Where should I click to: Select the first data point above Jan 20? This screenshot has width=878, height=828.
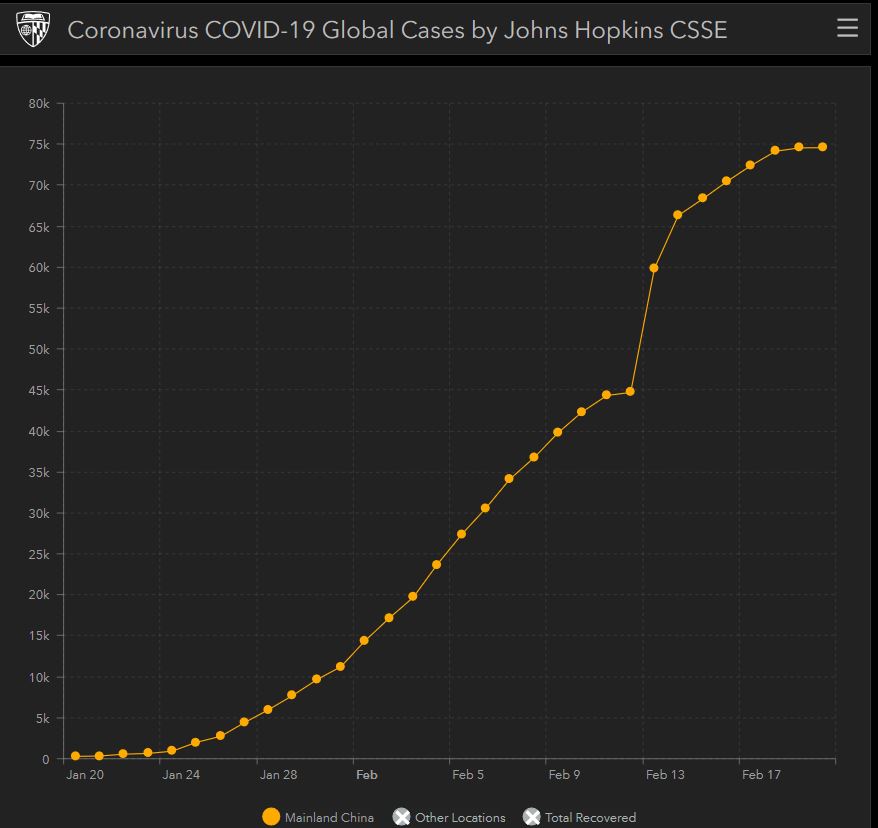point(75,756)
